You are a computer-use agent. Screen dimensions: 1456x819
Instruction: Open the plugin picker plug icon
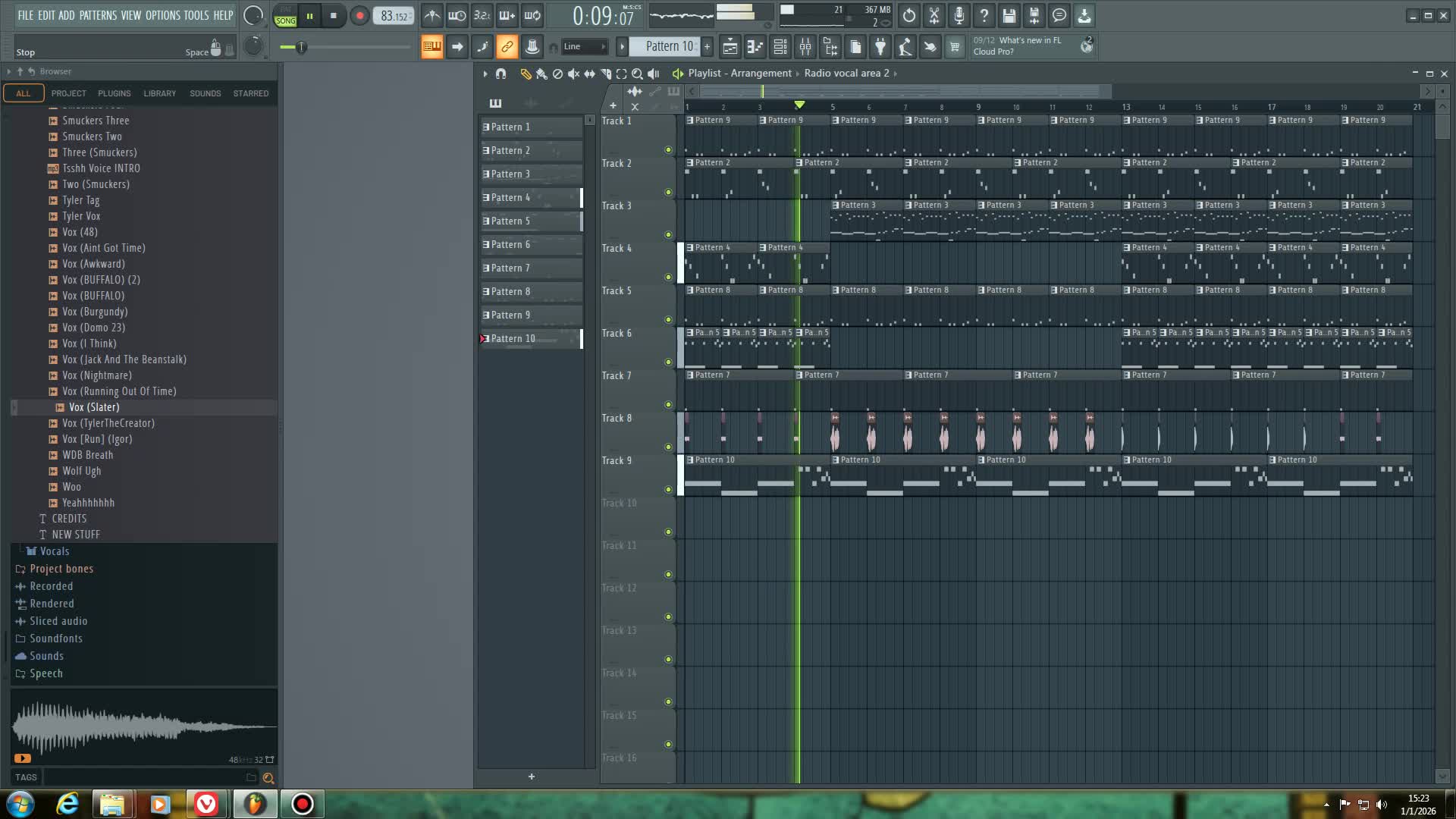(880, 47)
